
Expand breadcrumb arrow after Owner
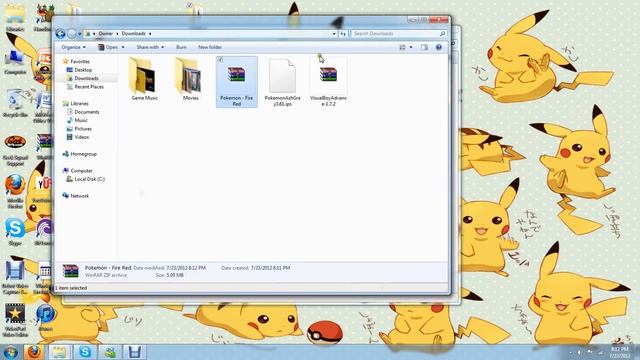[x=117, y=33]
